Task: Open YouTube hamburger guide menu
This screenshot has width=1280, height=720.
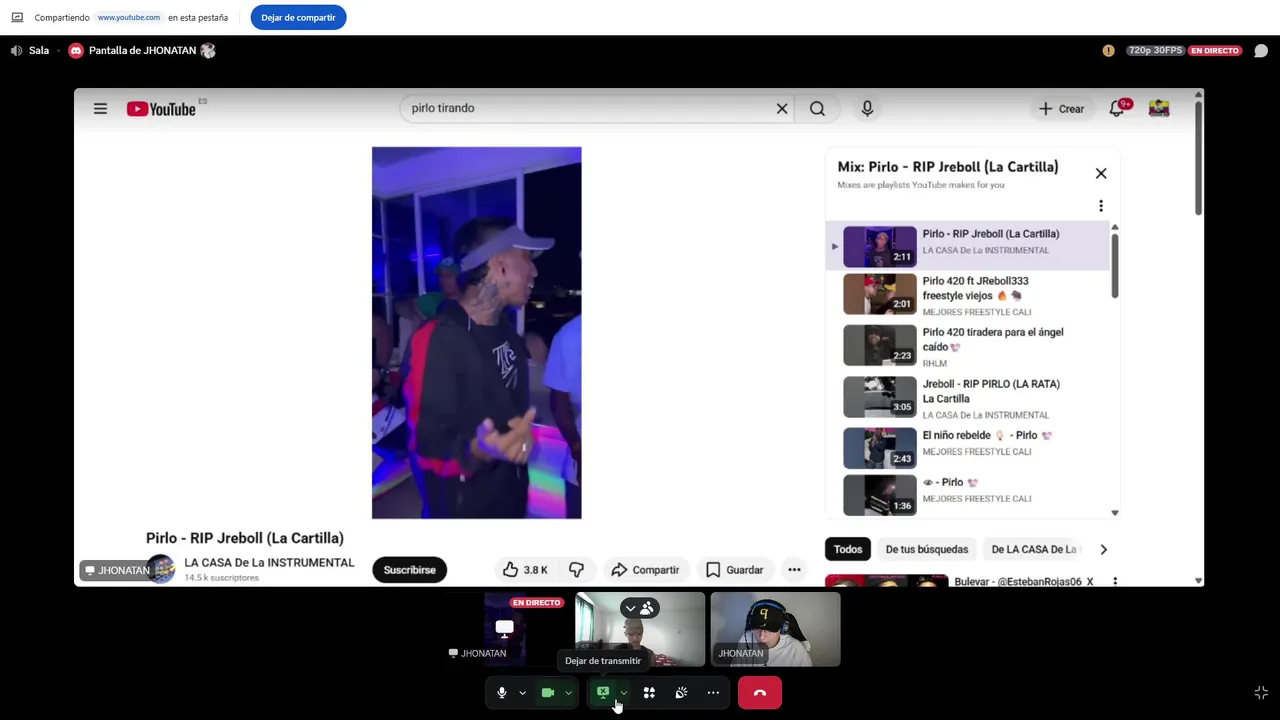Action: click(100, 108)
